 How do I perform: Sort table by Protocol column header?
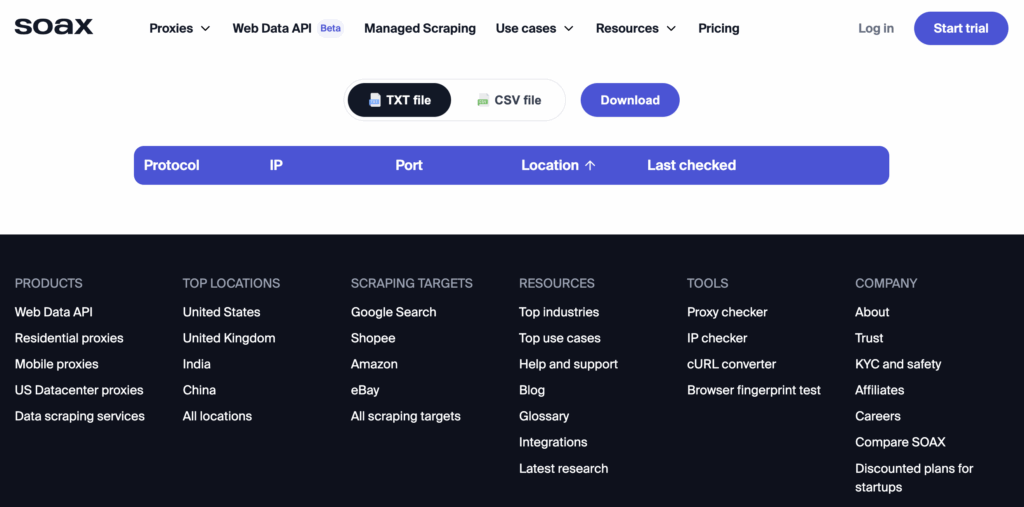tap(172, 165)
